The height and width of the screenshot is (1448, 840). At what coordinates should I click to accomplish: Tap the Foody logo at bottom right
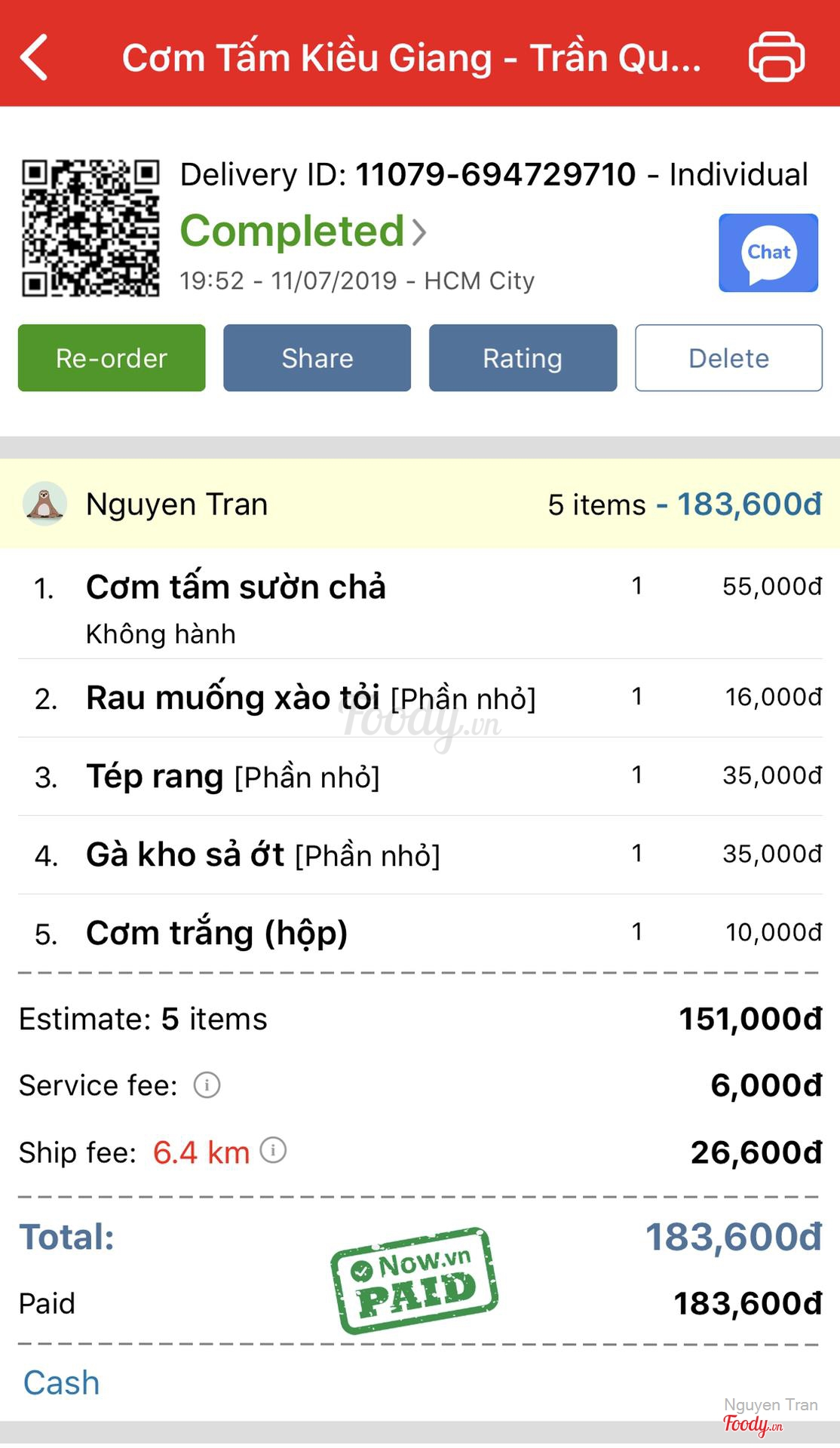pyautogui.click(x=752, y=1424)
